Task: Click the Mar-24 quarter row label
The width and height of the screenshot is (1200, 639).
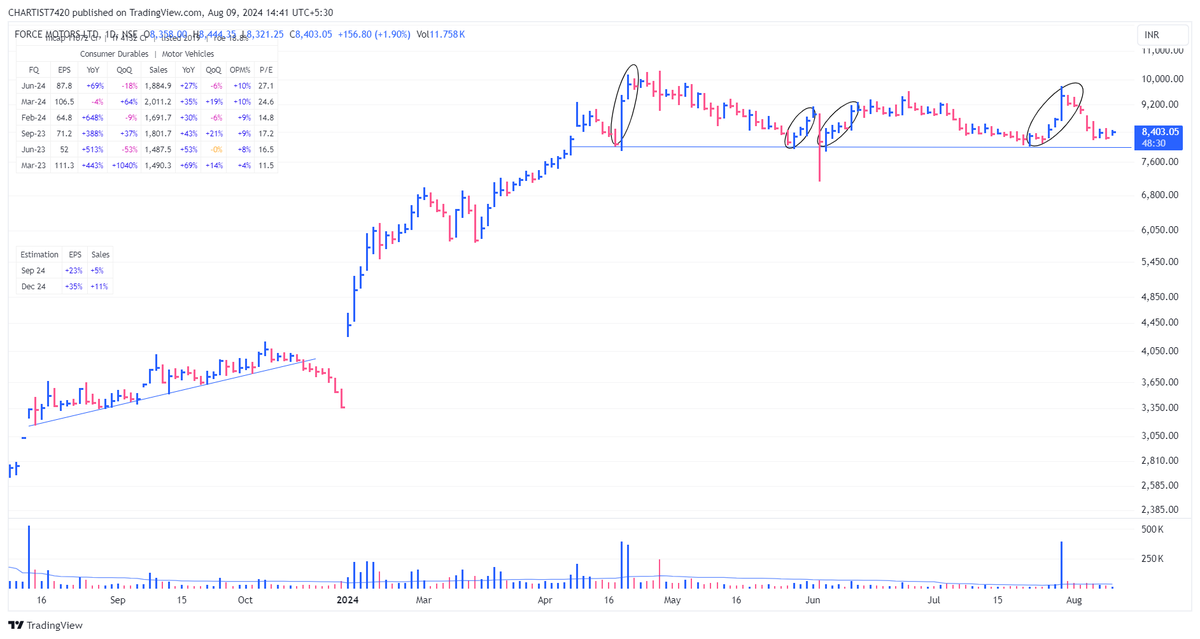Action: coord(34,102)
